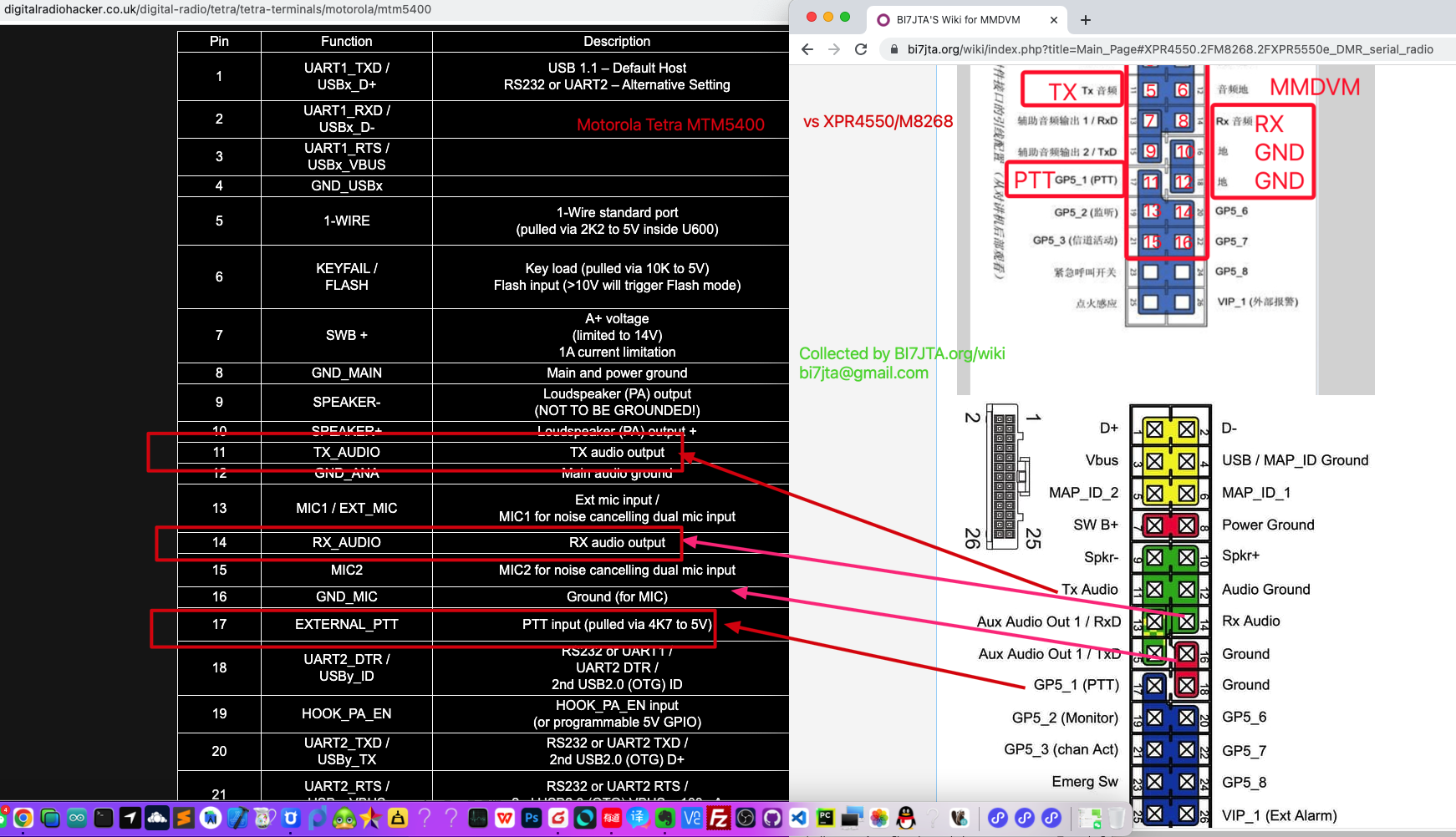Go forward in the BI7JTA browser window

834,49
